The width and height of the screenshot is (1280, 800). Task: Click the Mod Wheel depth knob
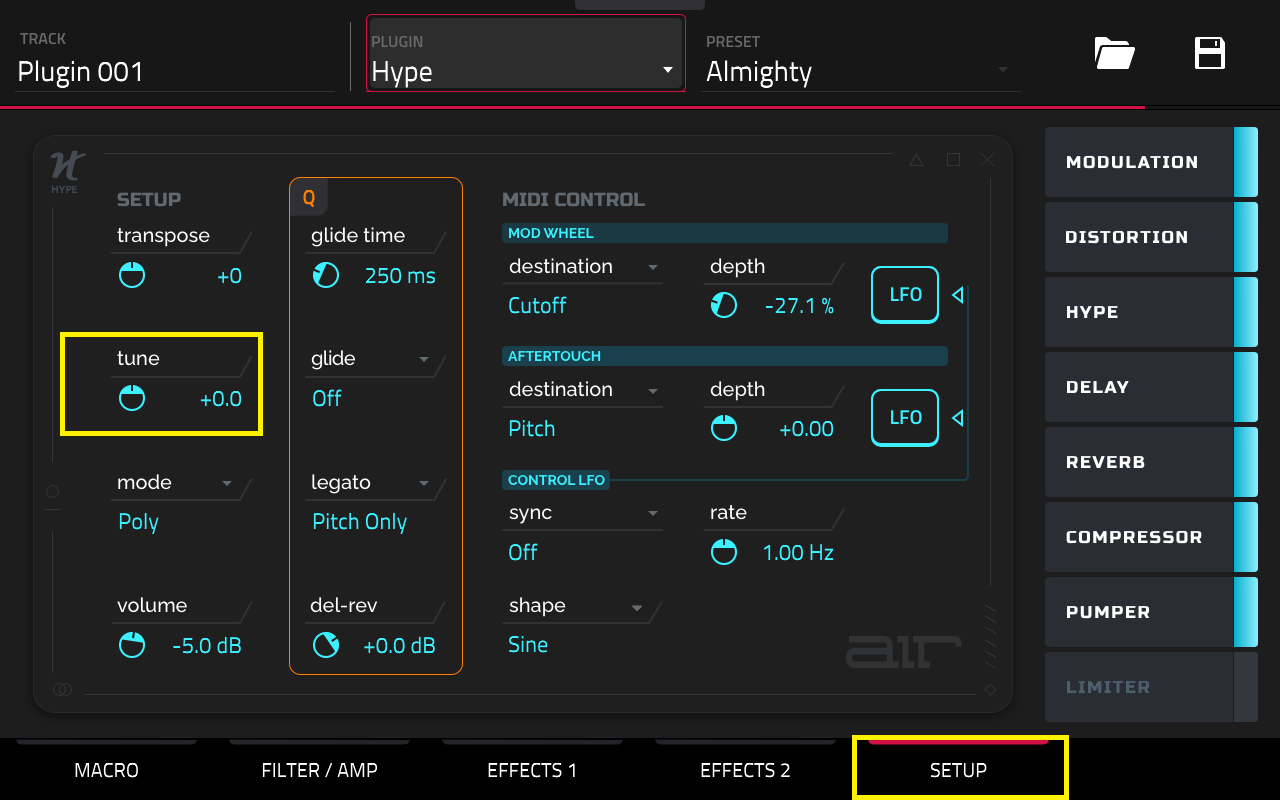coord(724,306)
